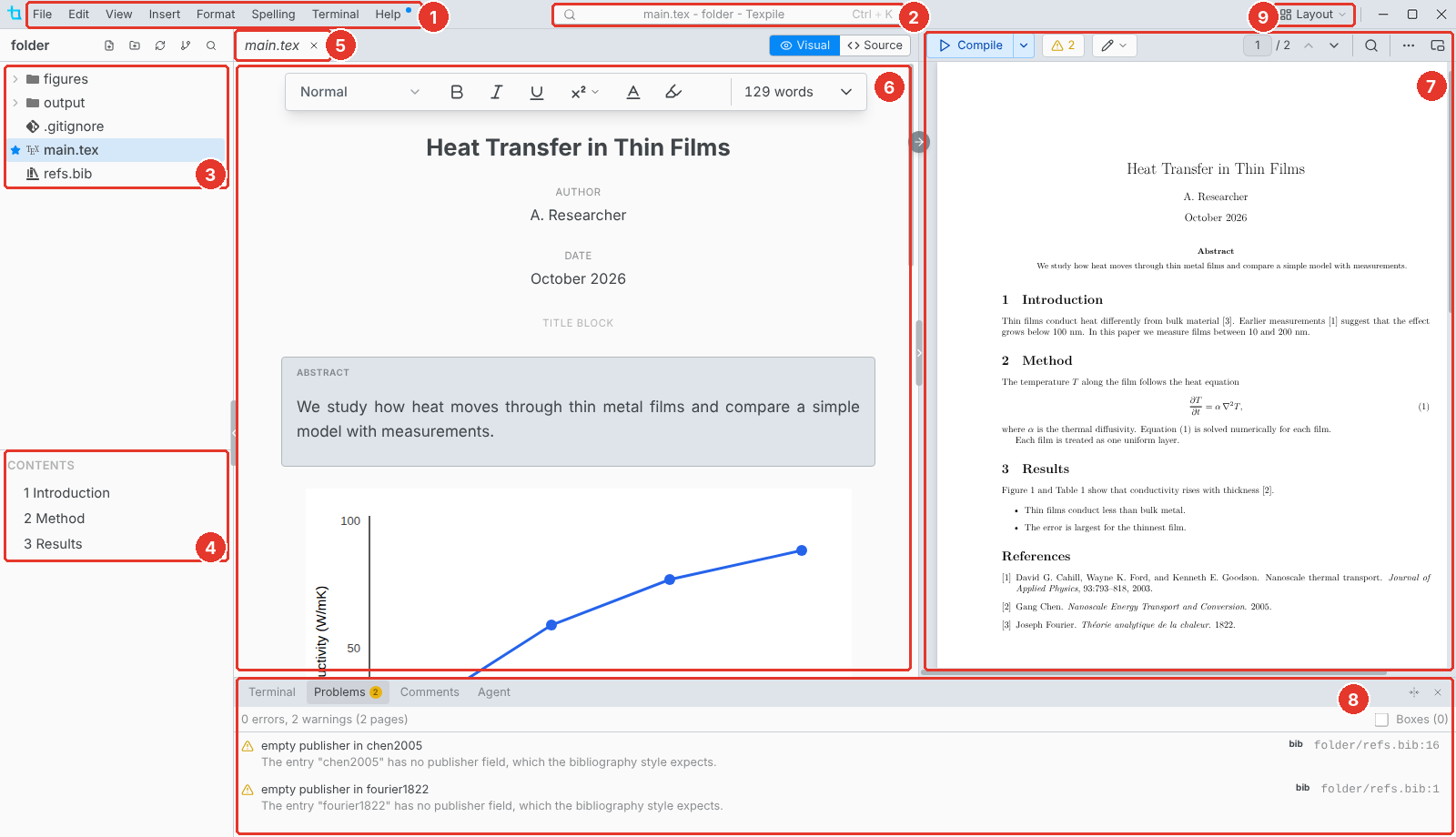Click the text color icon
This screenshot has height=837, width=1456.
coord(633,92)
